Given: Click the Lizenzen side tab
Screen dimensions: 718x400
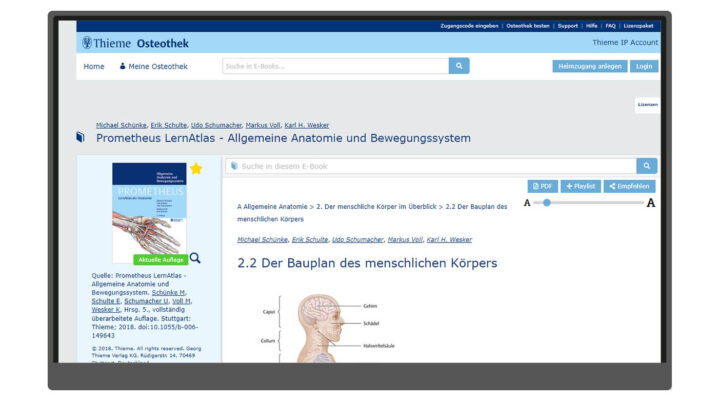Looking at the screenshot, I should (x=647, y=105).
